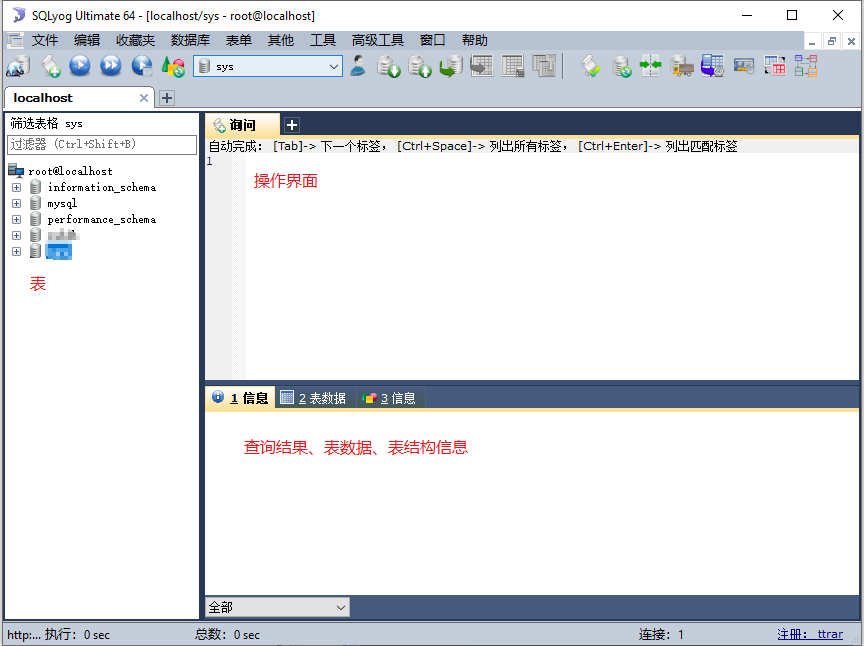Click database backup icon with up arrow
The image size is (864, 646).
(420, 66)
